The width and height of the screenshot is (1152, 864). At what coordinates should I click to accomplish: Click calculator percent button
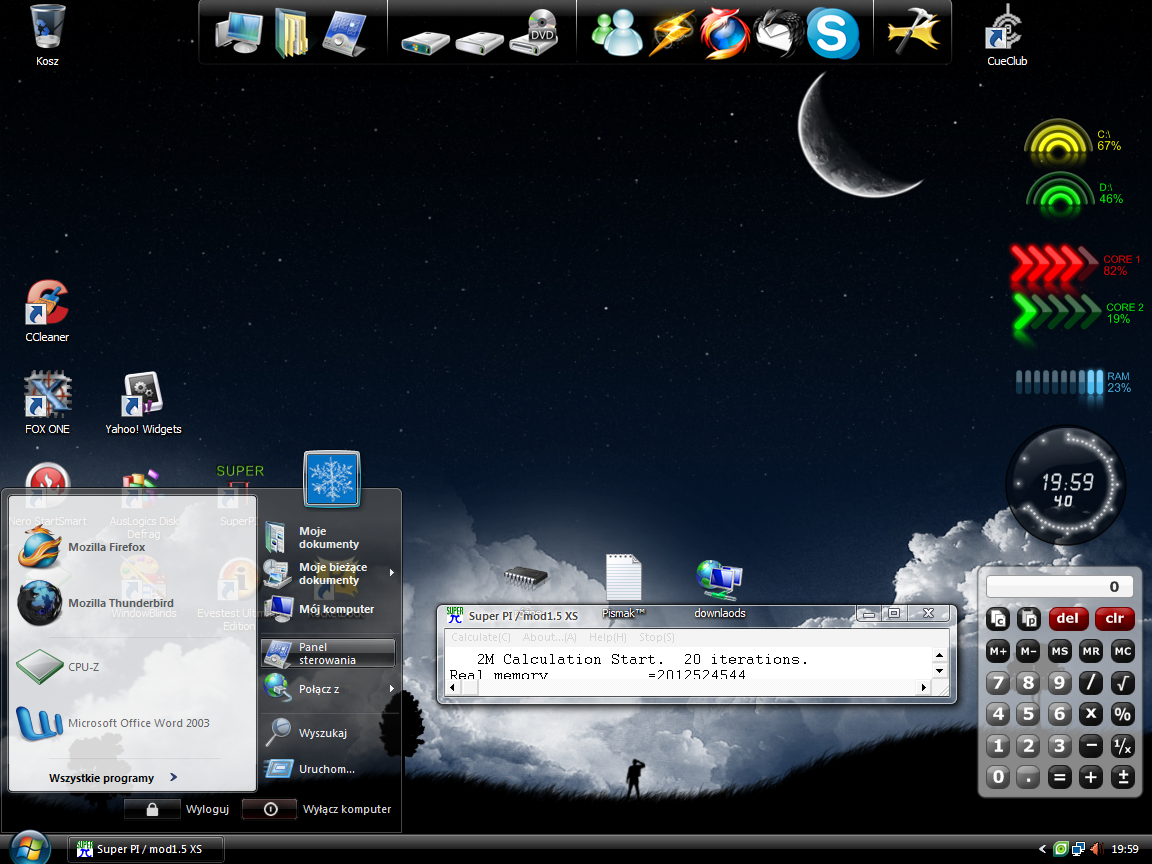pos(1123,713)
